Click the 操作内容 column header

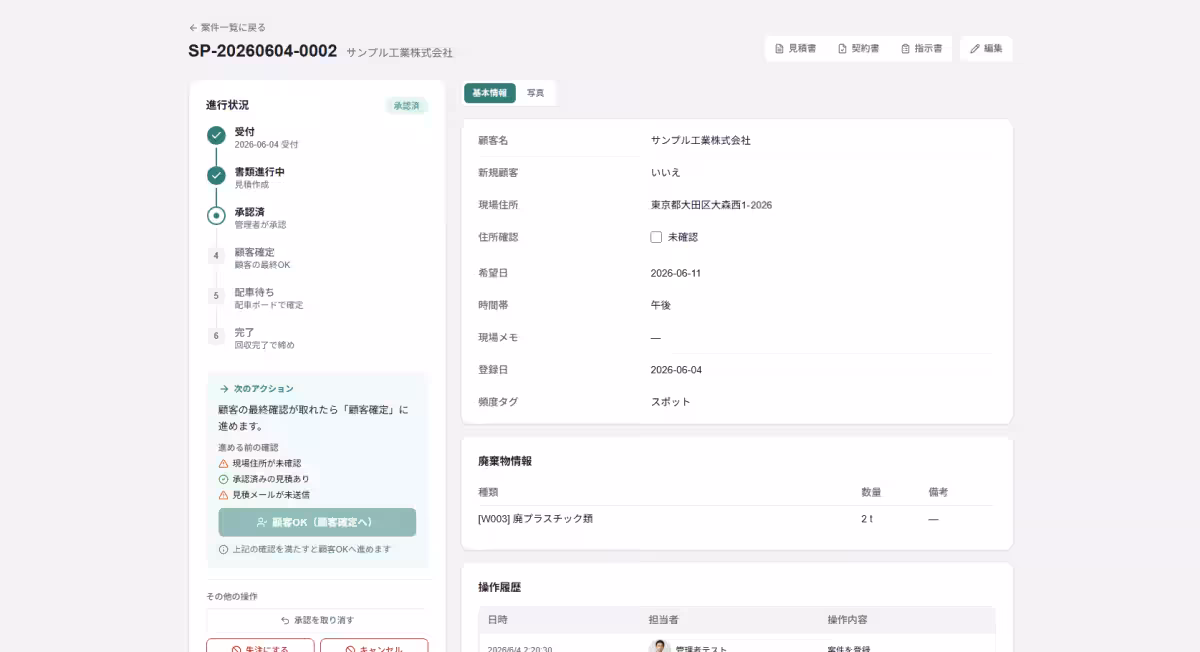(848, 620)
